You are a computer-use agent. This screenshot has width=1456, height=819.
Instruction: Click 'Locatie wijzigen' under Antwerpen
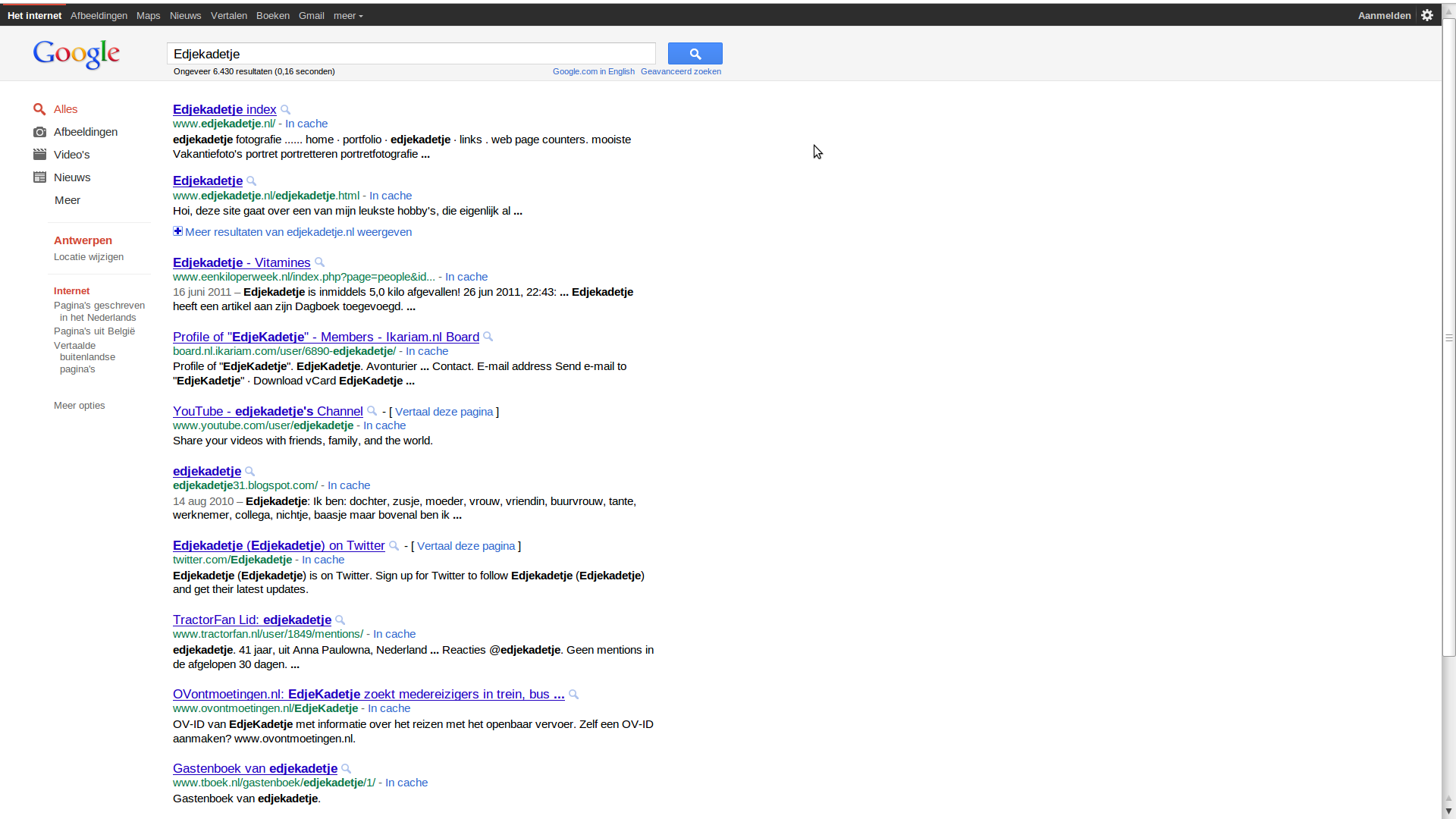tap(89, 257)
